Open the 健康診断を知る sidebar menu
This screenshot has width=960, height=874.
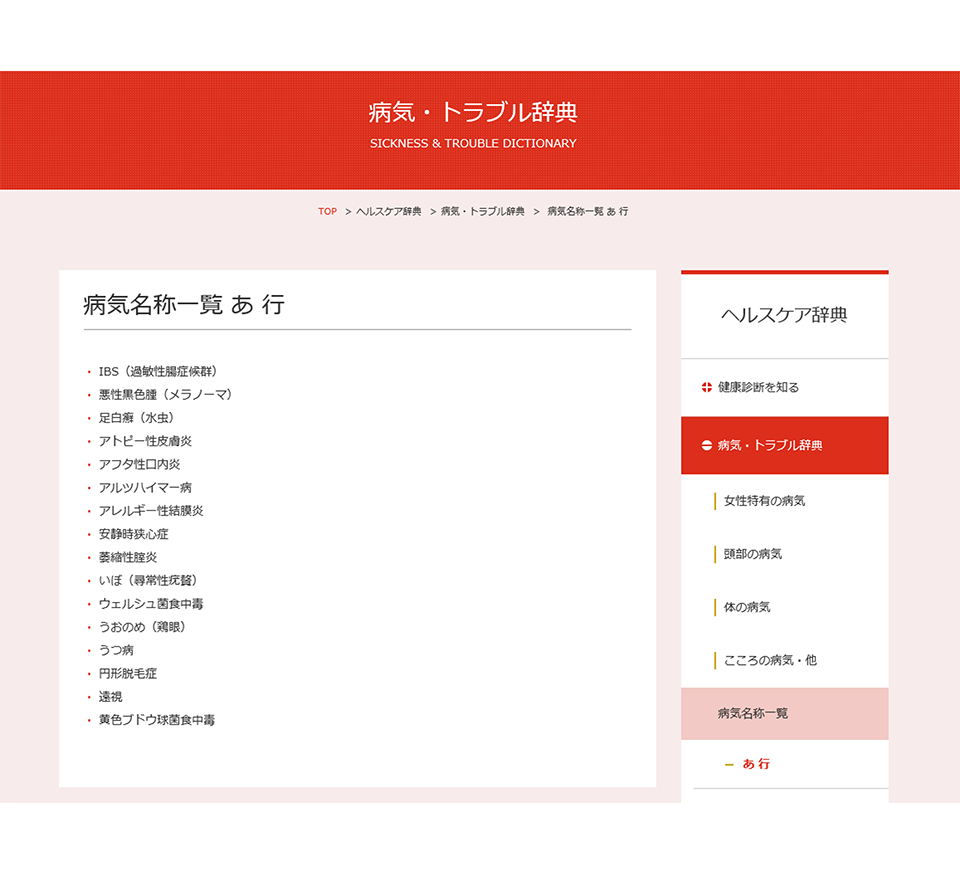(x=784, y=387)
